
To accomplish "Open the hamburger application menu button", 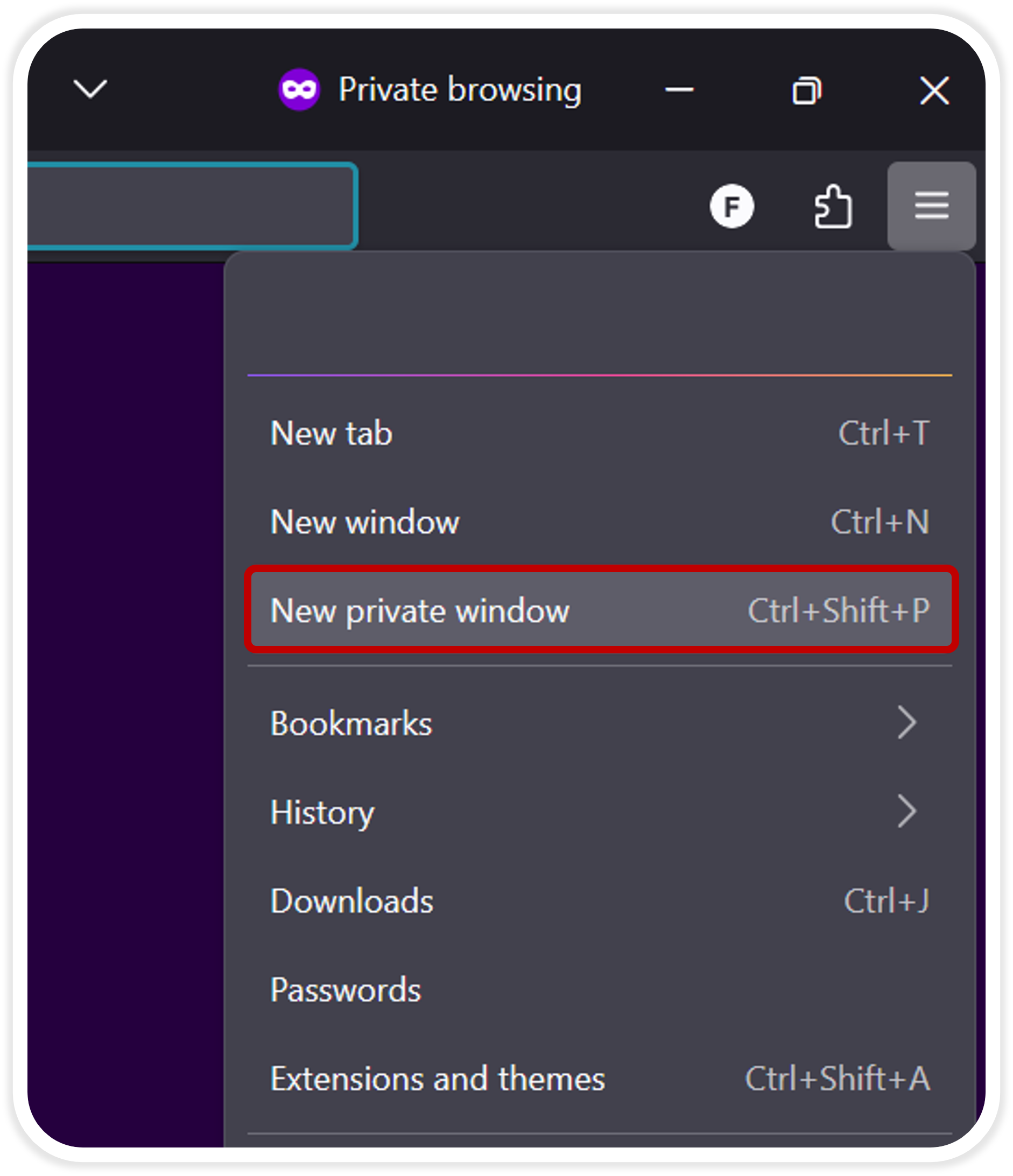I will pos(931,206).
